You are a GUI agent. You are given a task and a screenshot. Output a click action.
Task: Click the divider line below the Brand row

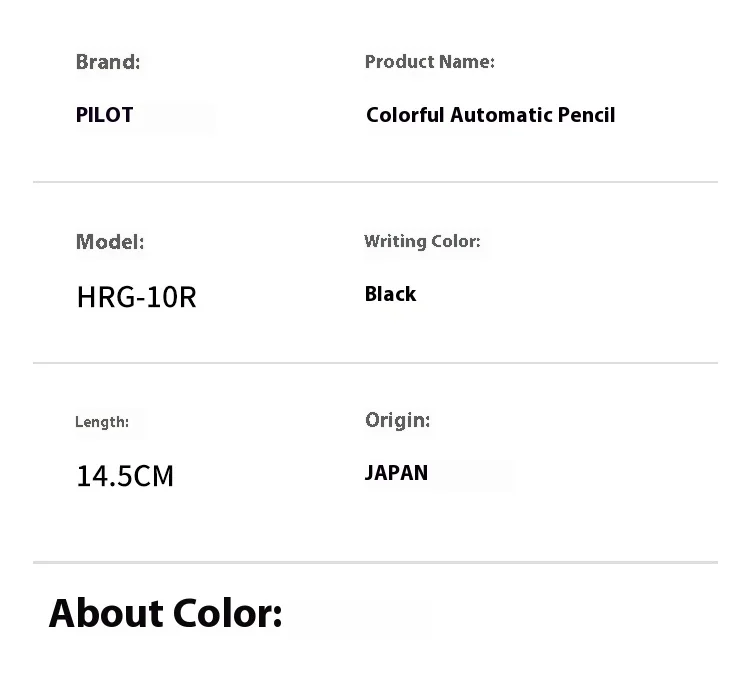coord(375,182)
